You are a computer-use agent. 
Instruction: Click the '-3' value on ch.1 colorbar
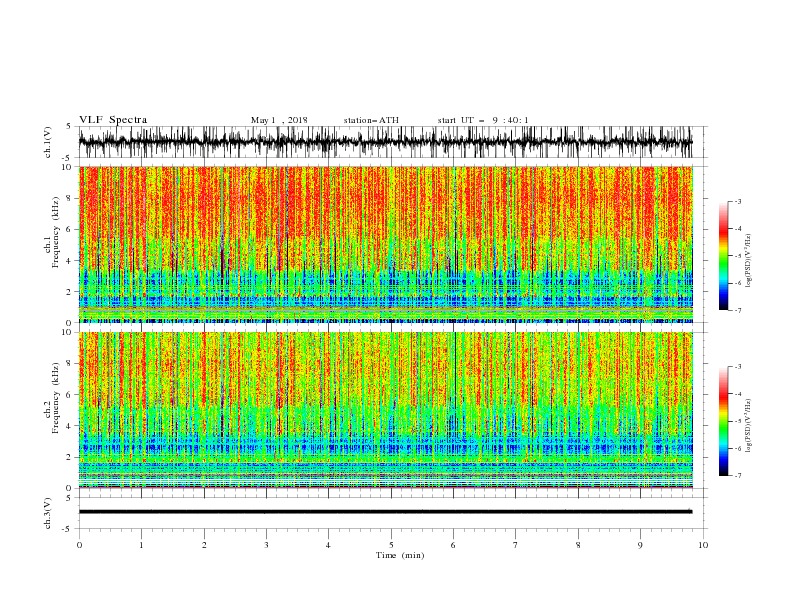(737, 201)
